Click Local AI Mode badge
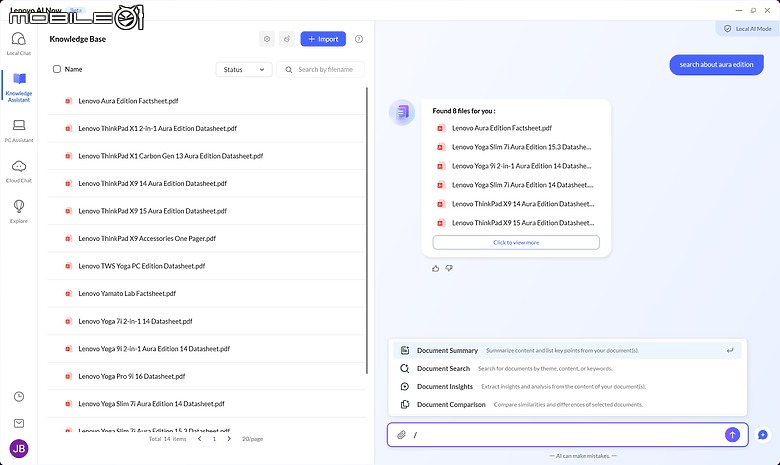 748,29
